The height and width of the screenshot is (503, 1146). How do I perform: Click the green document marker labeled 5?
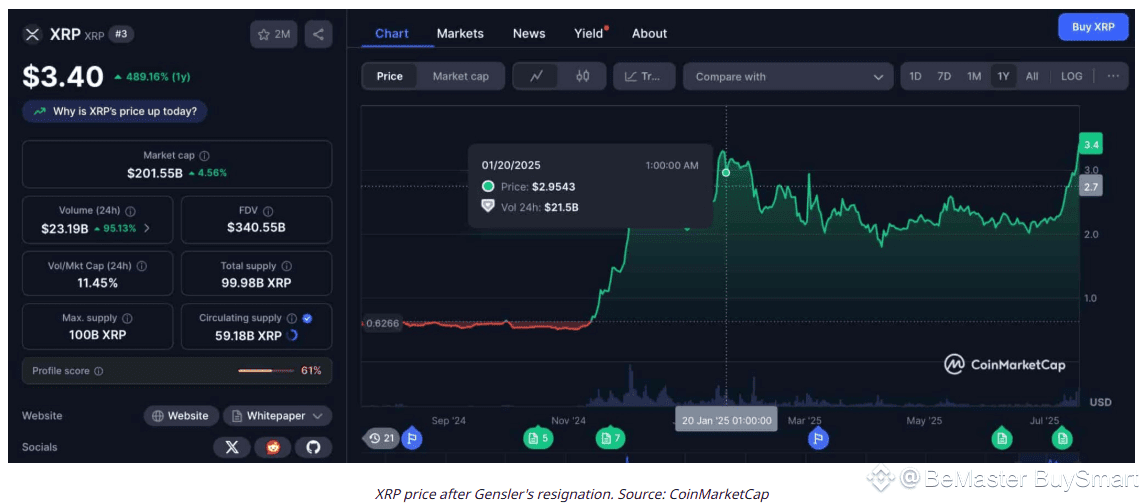[537, 438]
